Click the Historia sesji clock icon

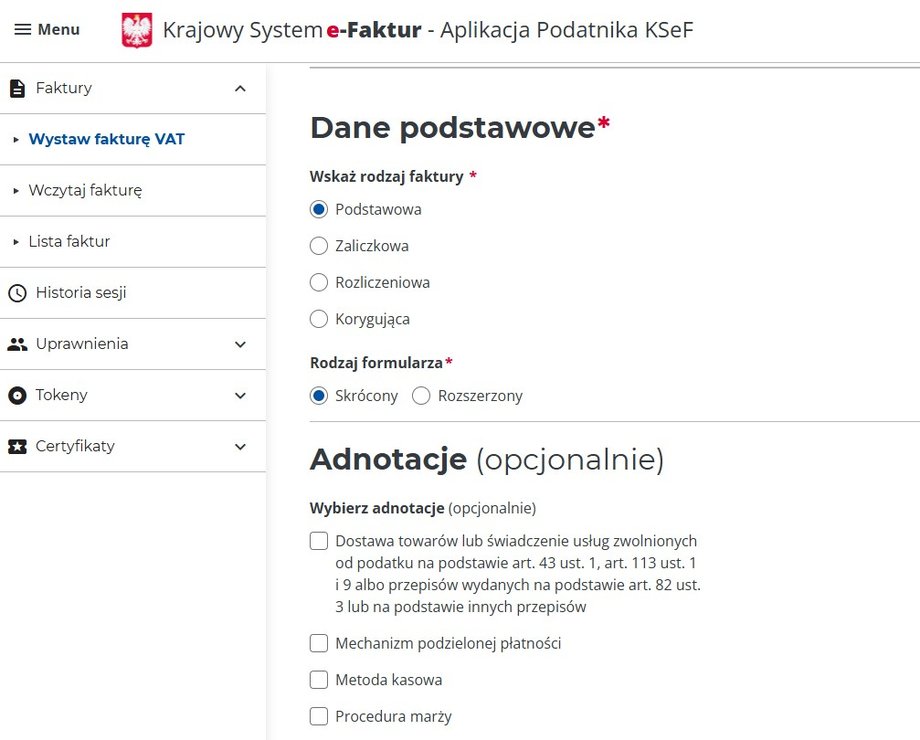(x=16, y=292)
